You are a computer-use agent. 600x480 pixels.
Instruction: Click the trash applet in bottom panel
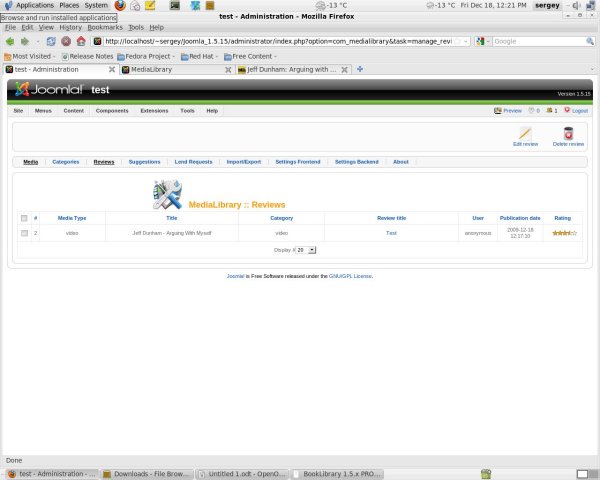[486, 474]
